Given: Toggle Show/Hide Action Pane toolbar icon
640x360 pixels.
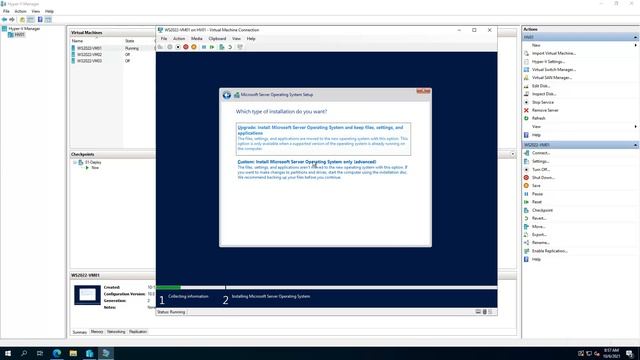Looking at the screenshot, I should [x=48, y=20].
